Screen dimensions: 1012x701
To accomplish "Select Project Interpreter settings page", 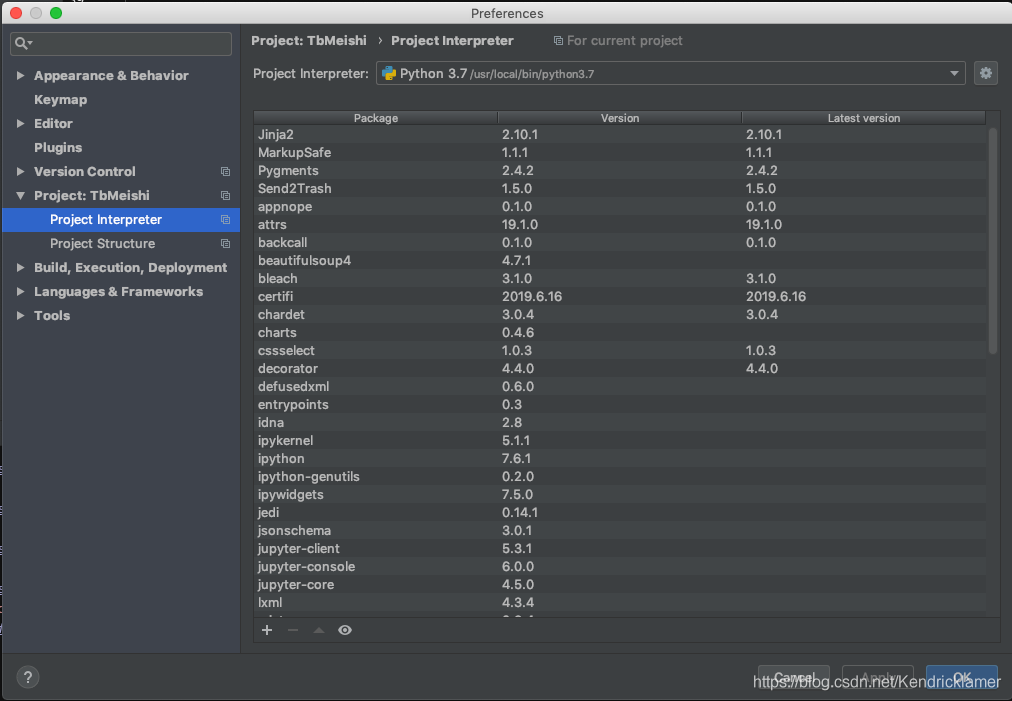I will 106,219.
